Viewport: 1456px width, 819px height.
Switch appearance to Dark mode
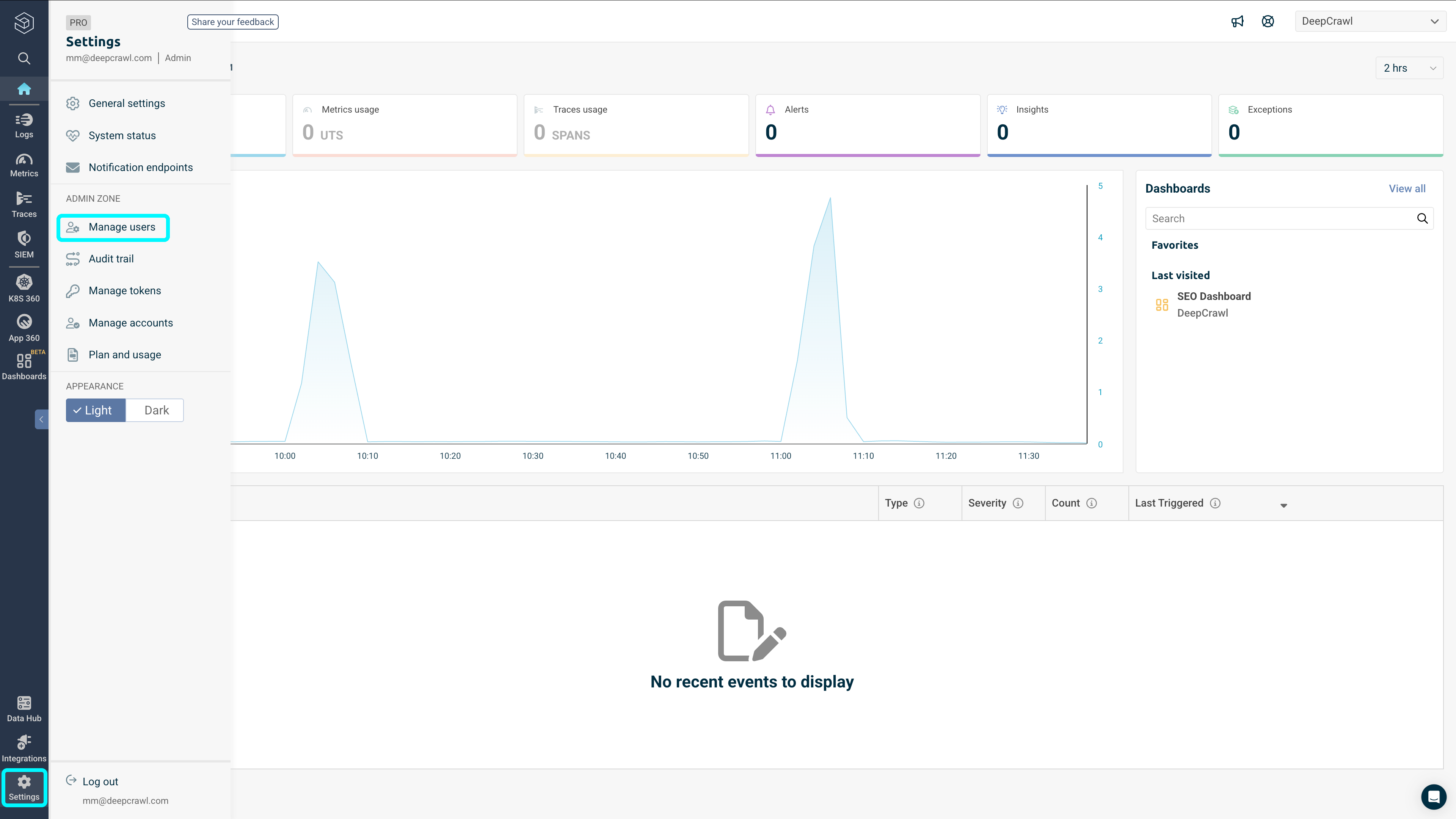[155, 410]
